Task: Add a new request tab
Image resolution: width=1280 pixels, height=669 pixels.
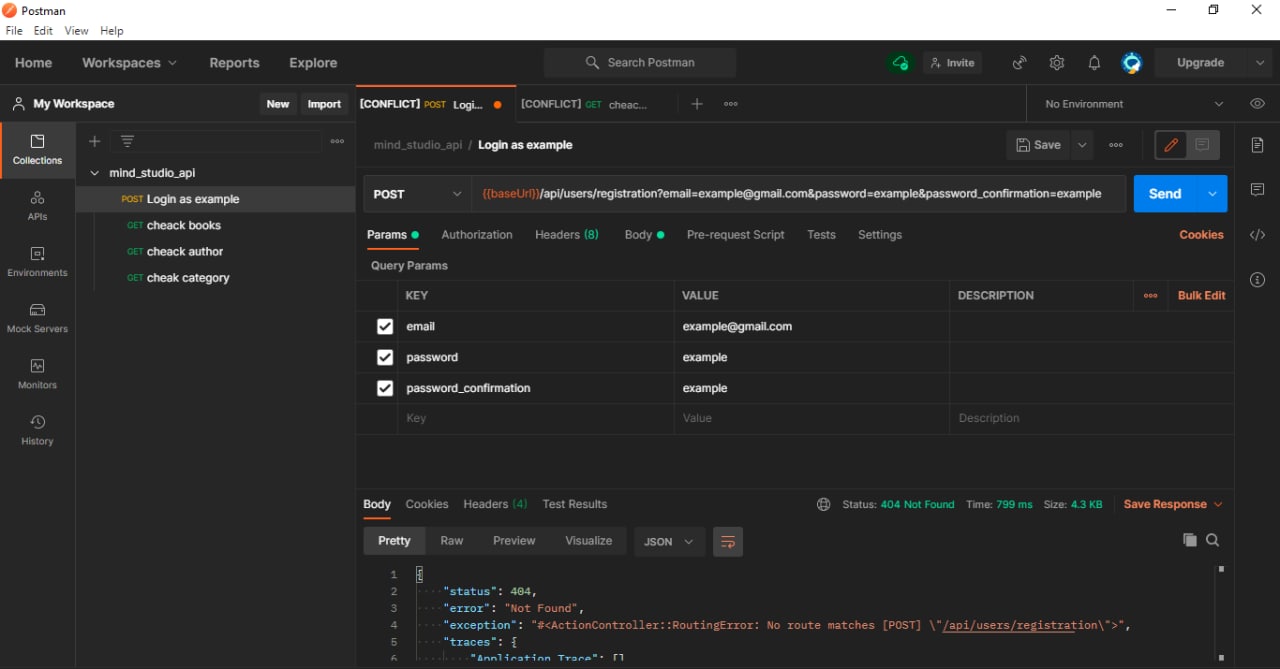Action: (697, 104)
